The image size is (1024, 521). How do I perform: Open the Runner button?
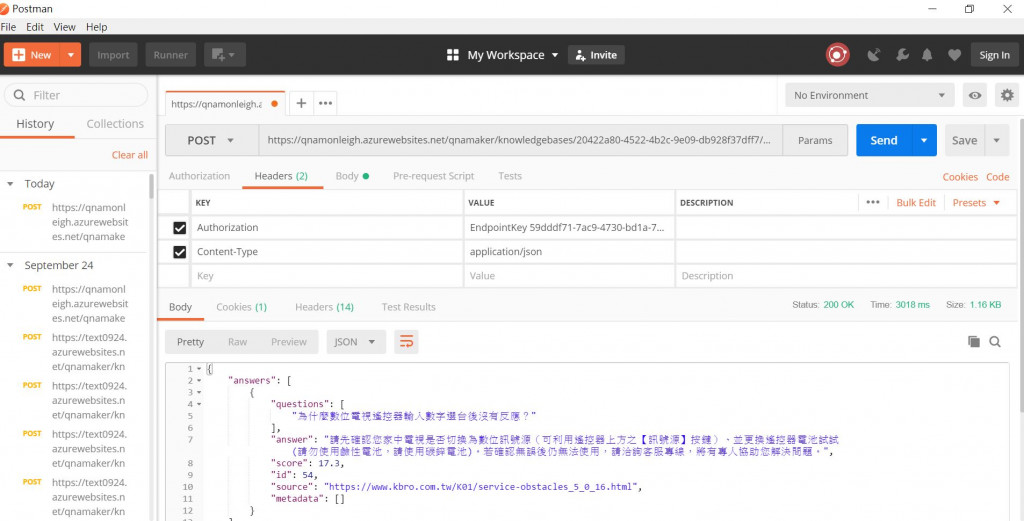(170, 55)
